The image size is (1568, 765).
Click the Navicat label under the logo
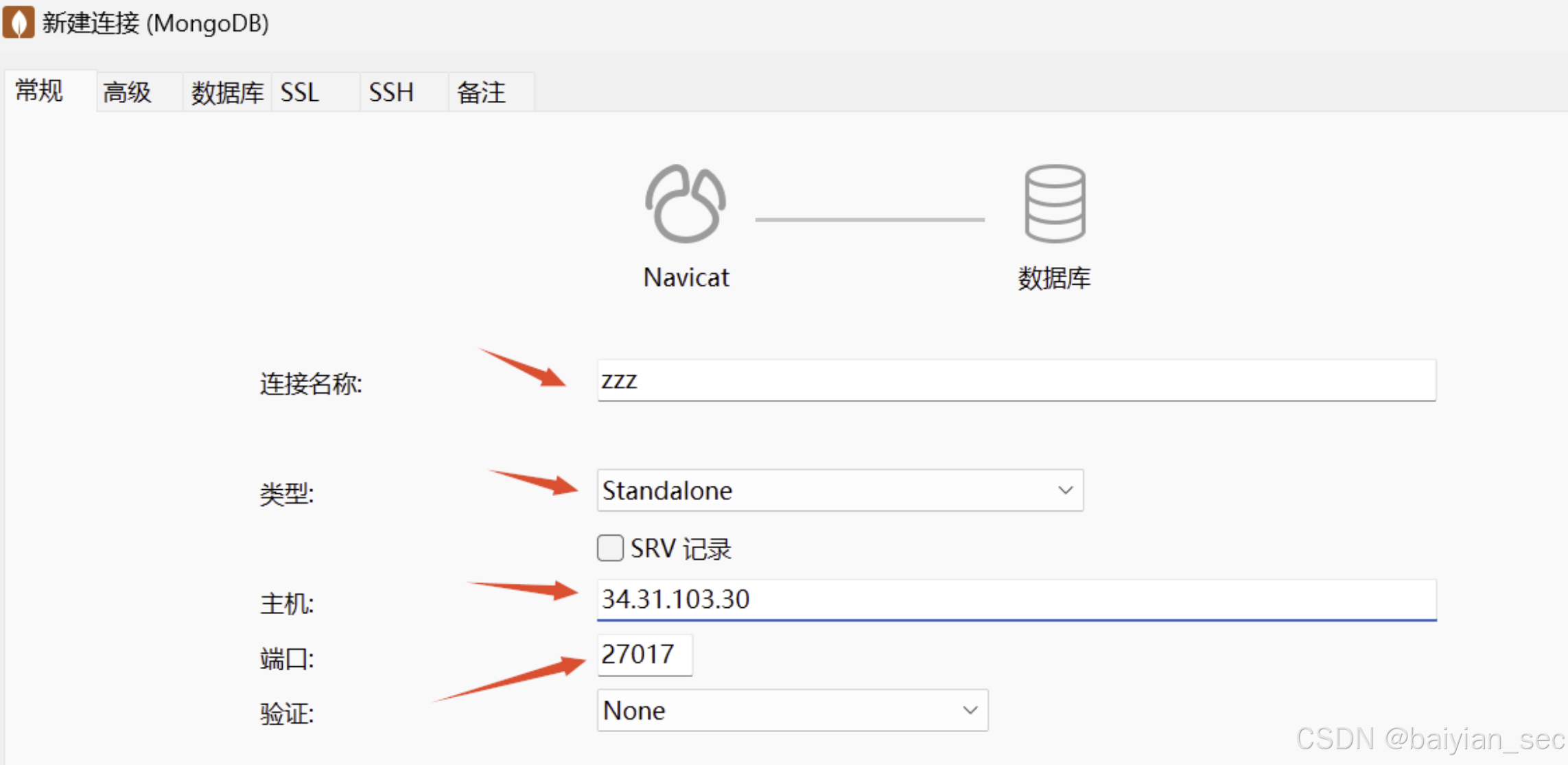pos(686,278)
